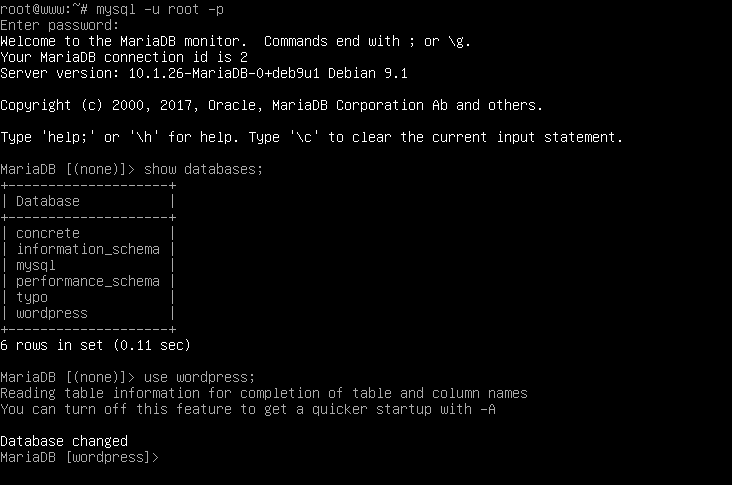The width and height of the screenshot is (732, 485).
Task: Click the 'typo' database row
Action: [x=31, y=297]
